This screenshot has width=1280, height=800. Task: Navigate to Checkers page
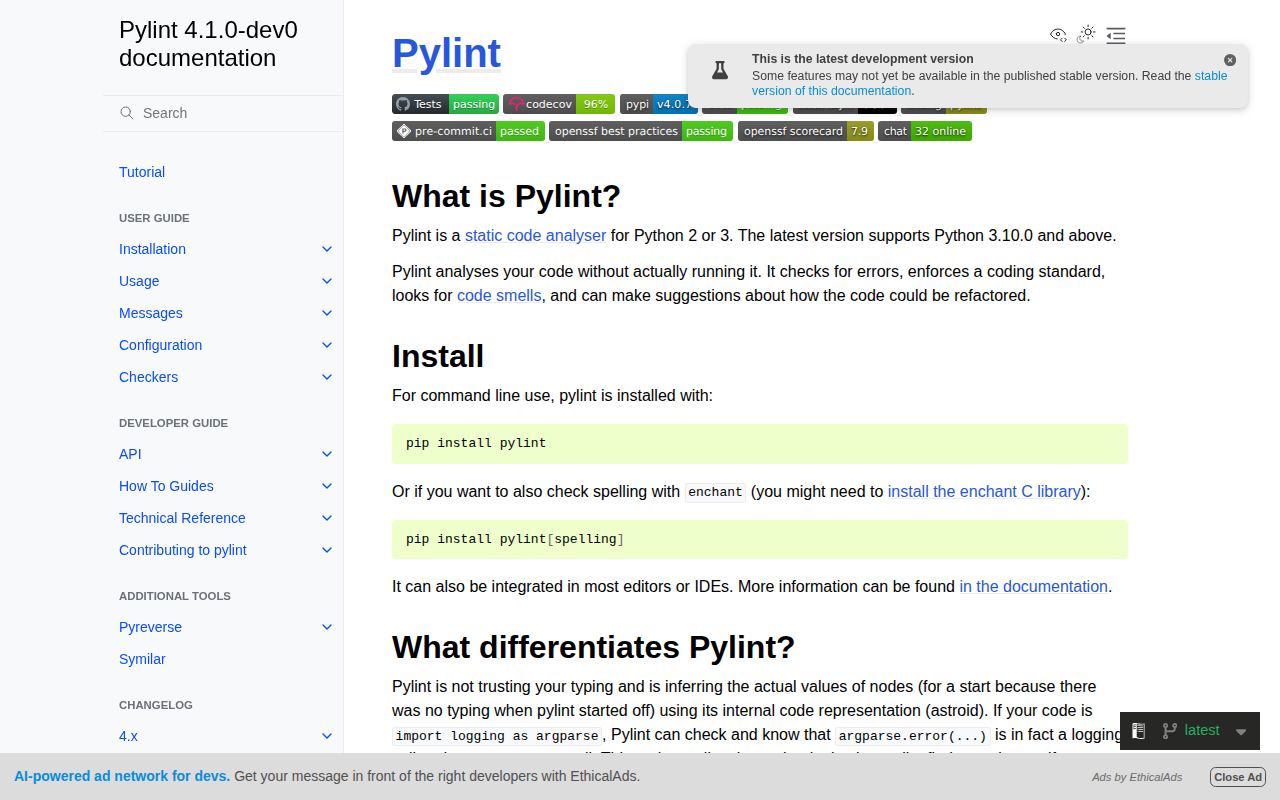148,377
